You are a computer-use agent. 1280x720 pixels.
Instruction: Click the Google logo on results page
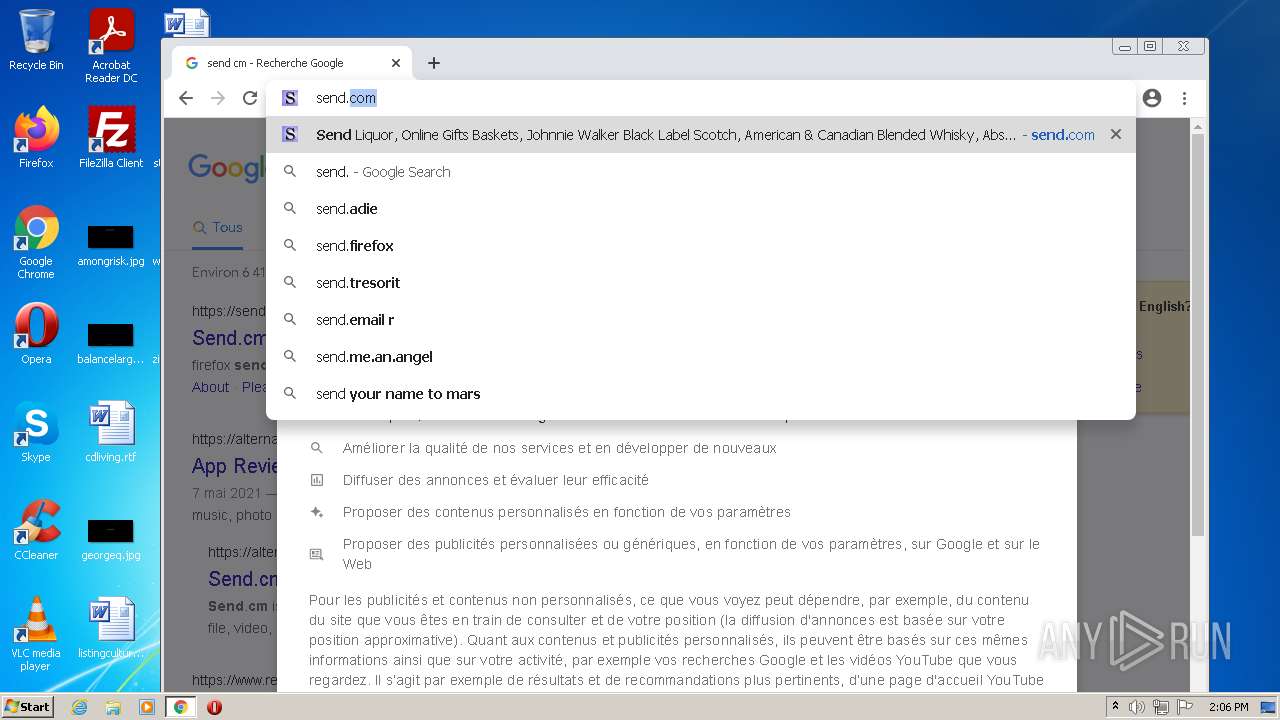226,167
